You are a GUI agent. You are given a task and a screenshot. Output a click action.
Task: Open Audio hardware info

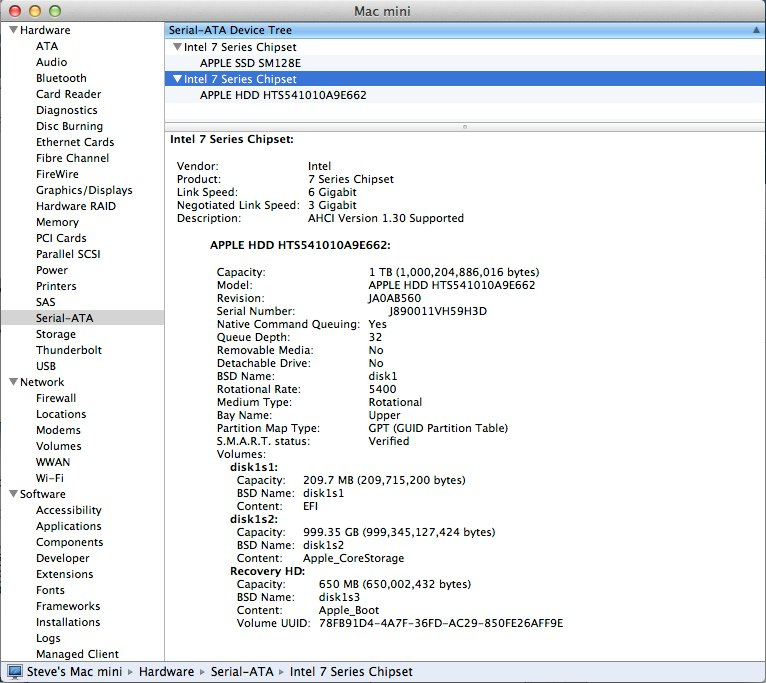(x=51, y=62)
